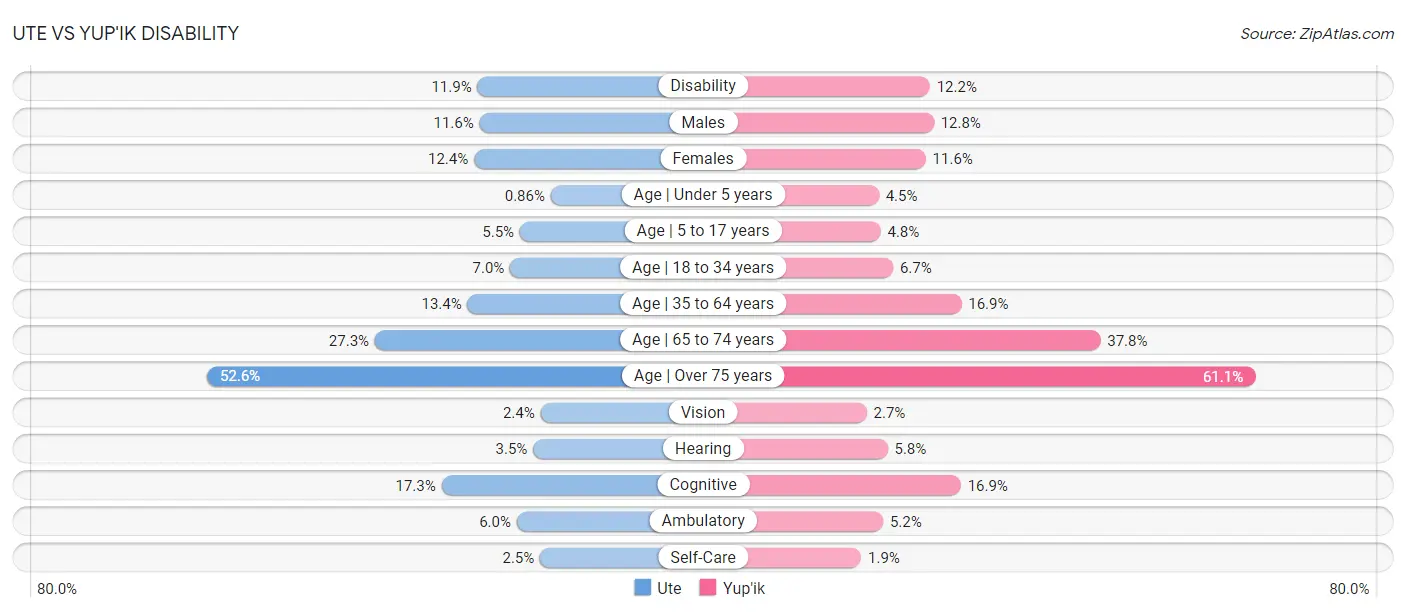Select the Ambulatory category label
This screenshot has height=612, width=1406.
pos(703,521)
